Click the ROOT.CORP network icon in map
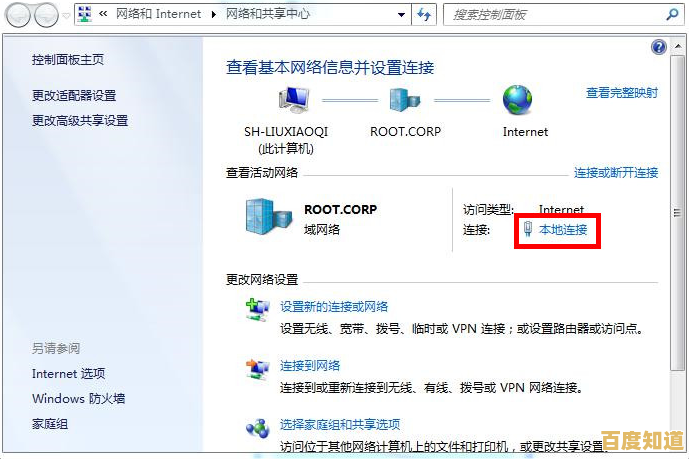The width and height of the screenshot is (689, 459). point(405,100)
